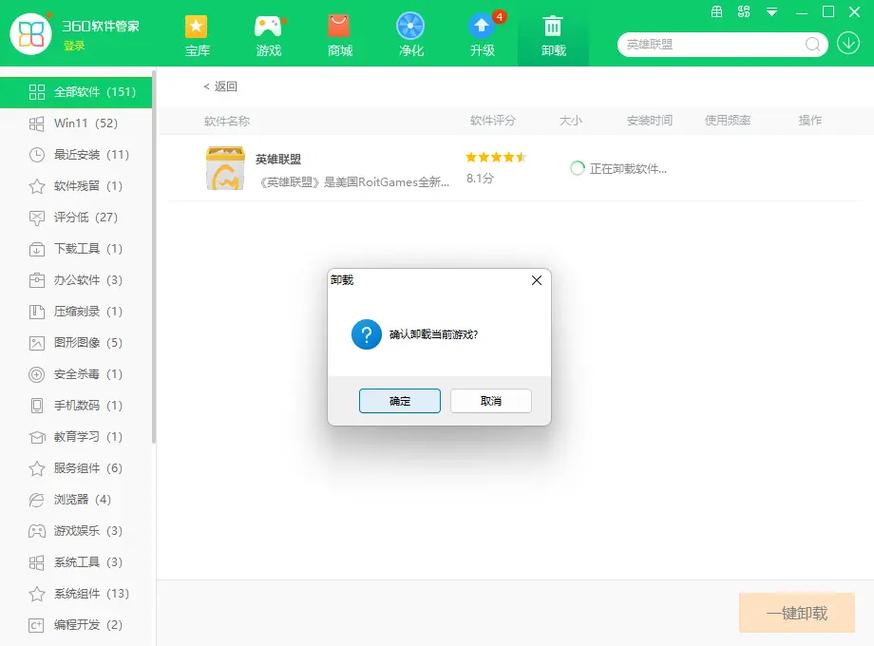The width and height of the screenshot is (874, 646).
Task: Open the title bar dropdown chevron menu
Action: point(771,12)
